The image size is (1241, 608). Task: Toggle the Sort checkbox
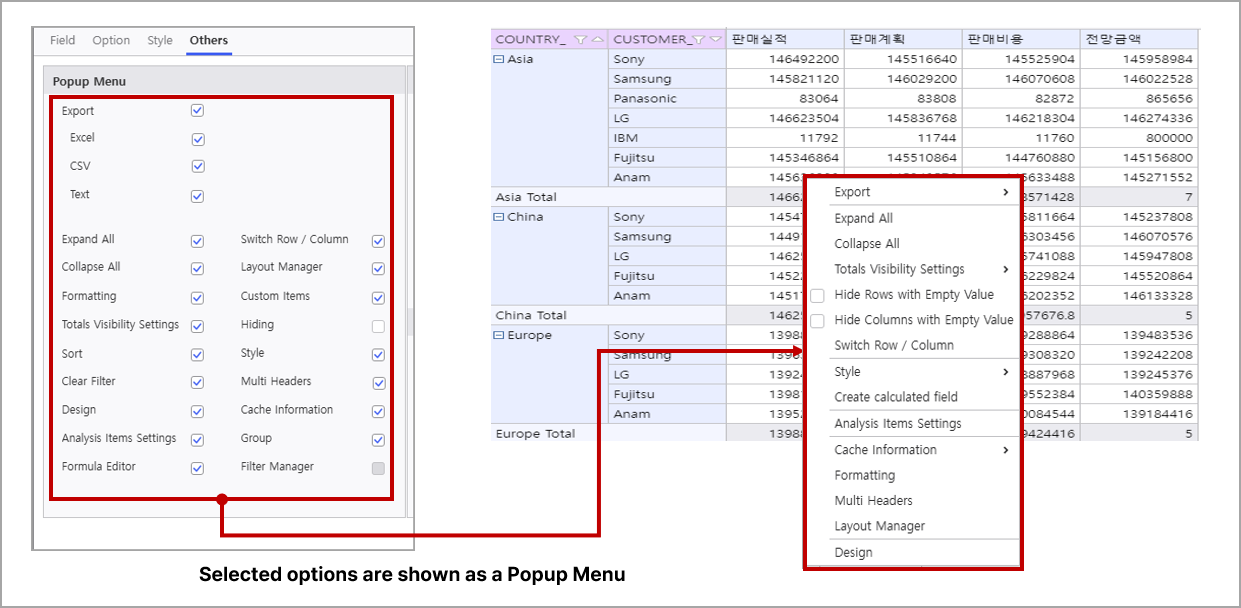click(197, 355)
